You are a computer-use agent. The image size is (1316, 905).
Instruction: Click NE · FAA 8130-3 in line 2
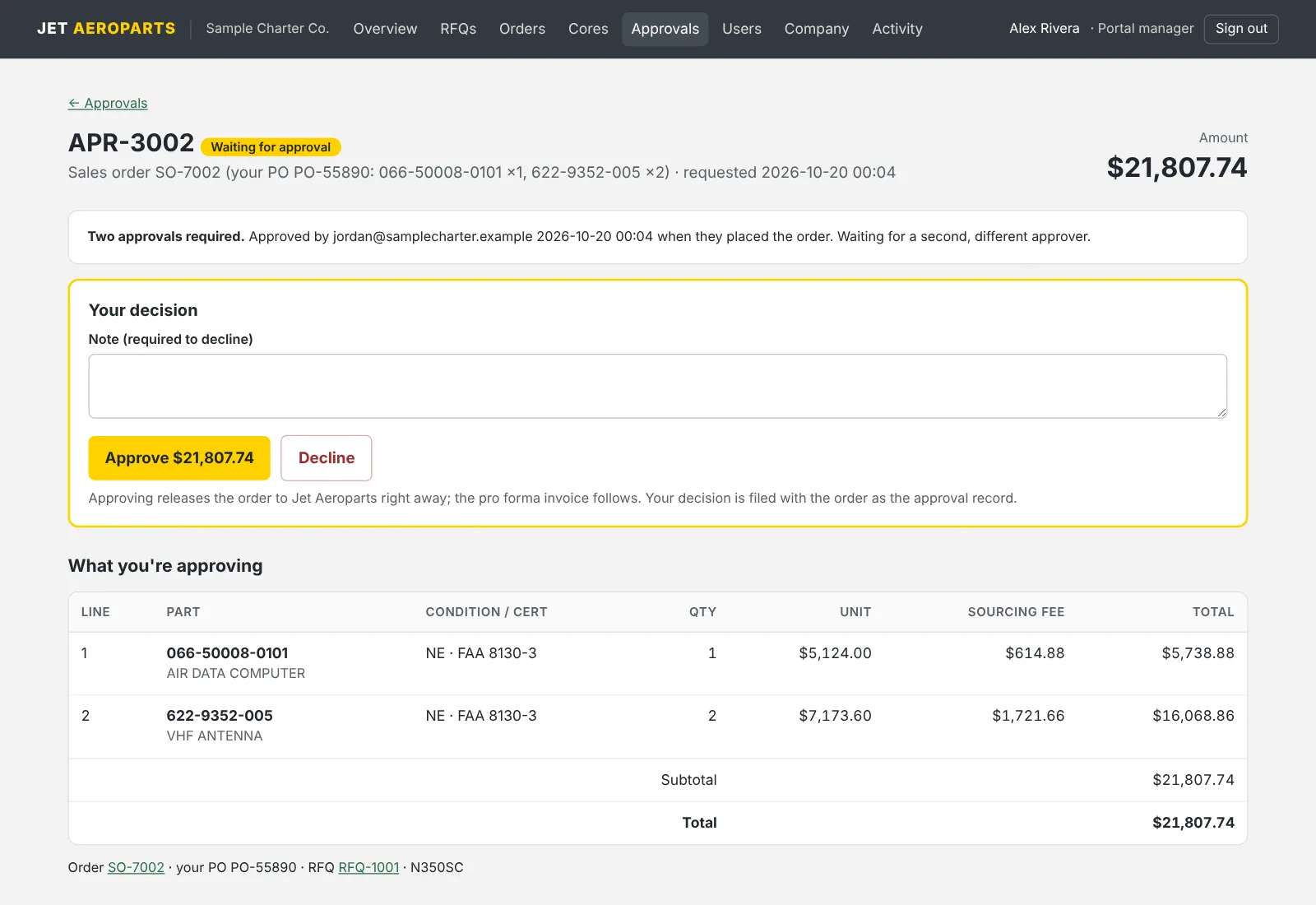click(481, 716)
